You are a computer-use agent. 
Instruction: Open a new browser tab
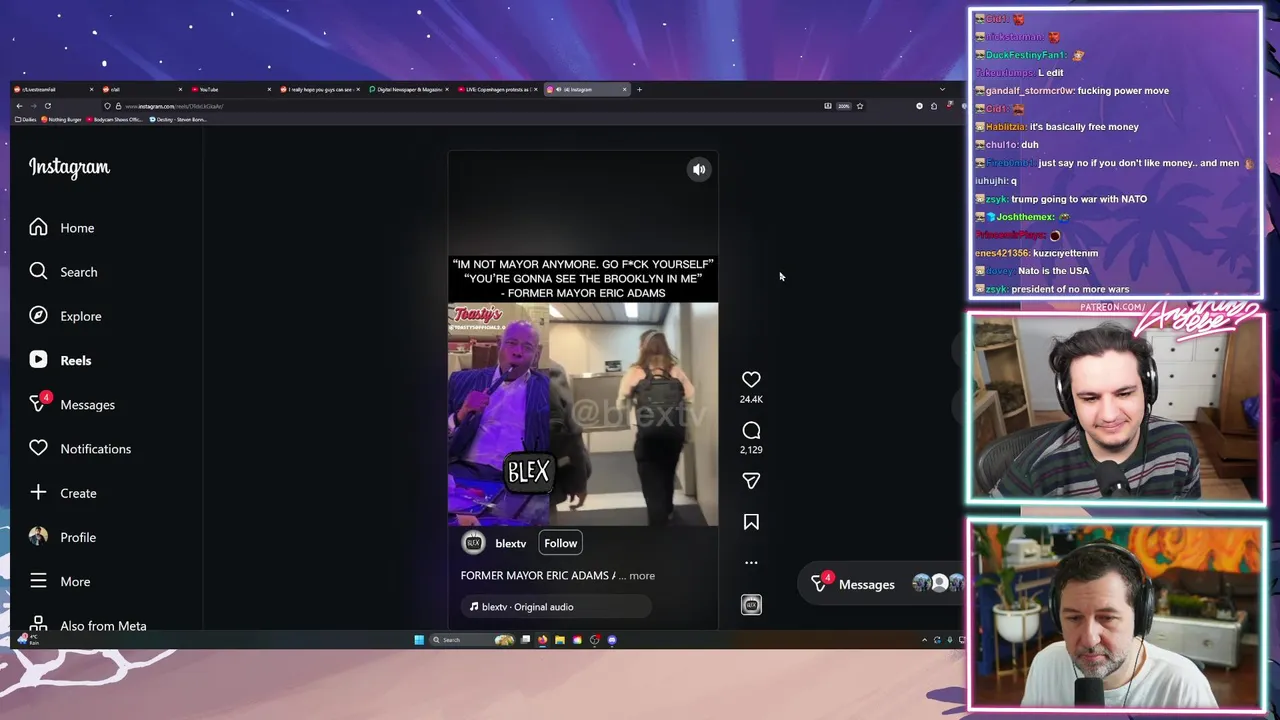tap(640, 89)
